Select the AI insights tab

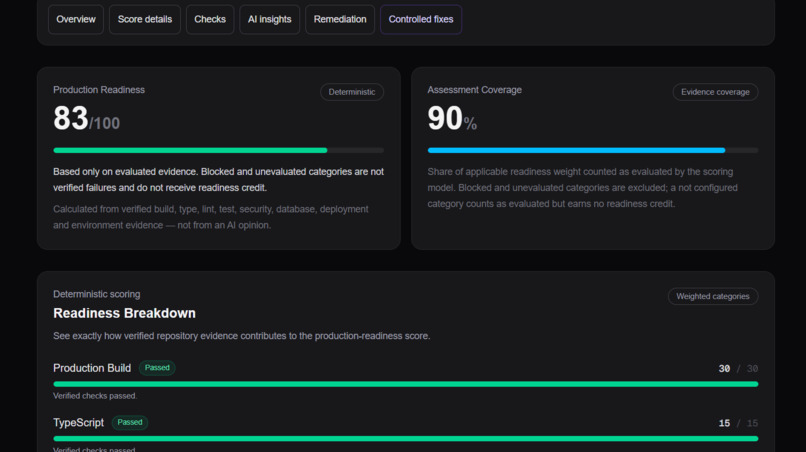(x=269, y=20)
